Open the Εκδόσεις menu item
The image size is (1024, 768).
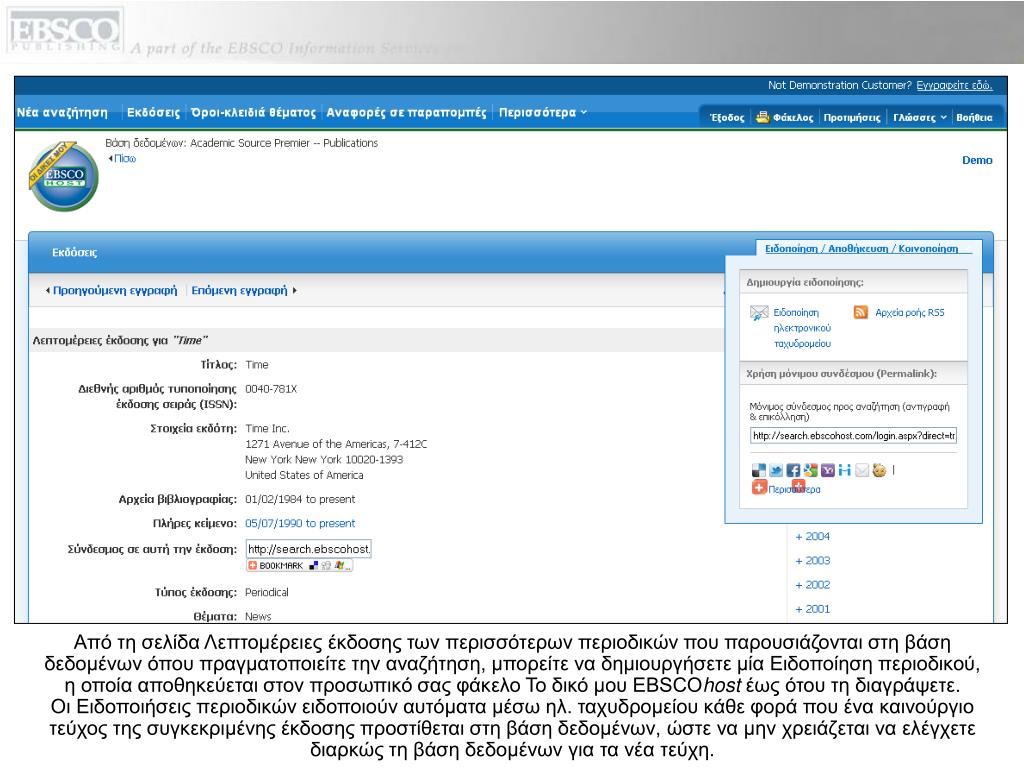[153, 112]
